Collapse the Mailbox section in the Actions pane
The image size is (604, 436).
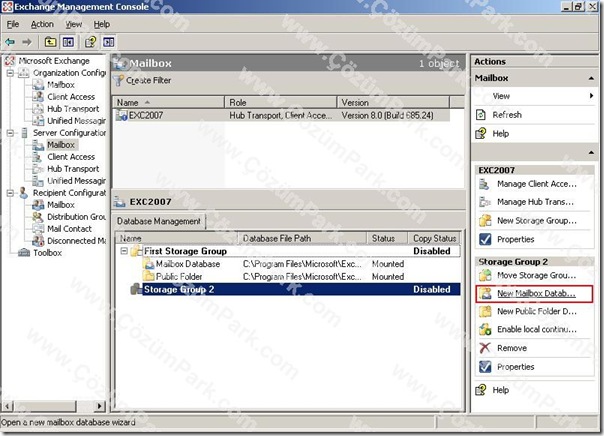[x=591, y=78]
